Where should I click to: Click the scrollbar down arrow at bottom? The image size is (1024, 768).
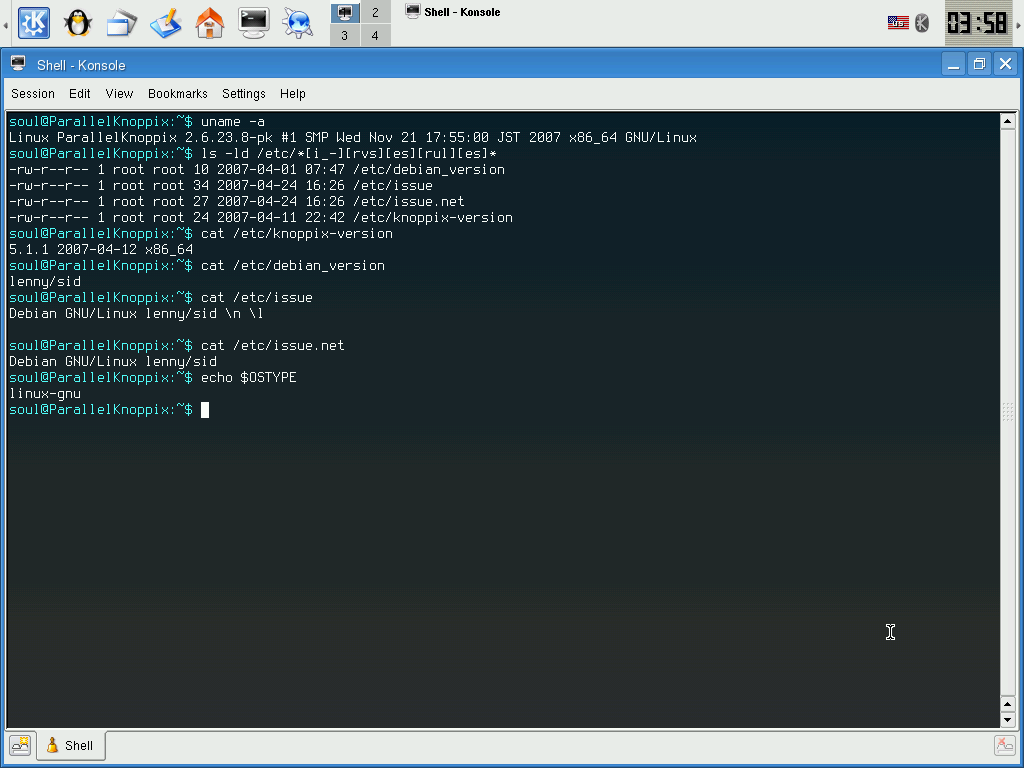click(x=1007, y=720)
